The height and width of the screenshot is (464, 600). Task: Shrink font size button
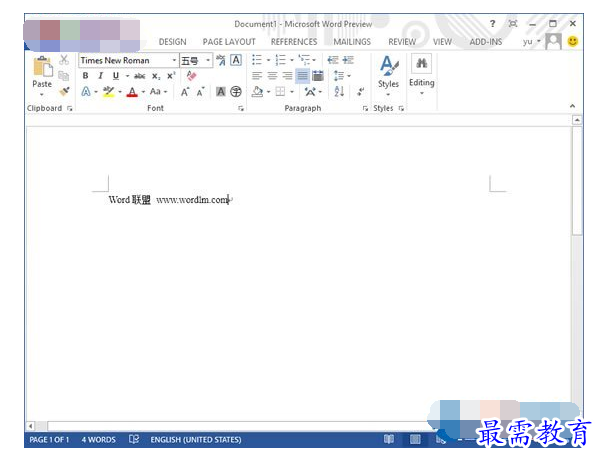point(201,92)
